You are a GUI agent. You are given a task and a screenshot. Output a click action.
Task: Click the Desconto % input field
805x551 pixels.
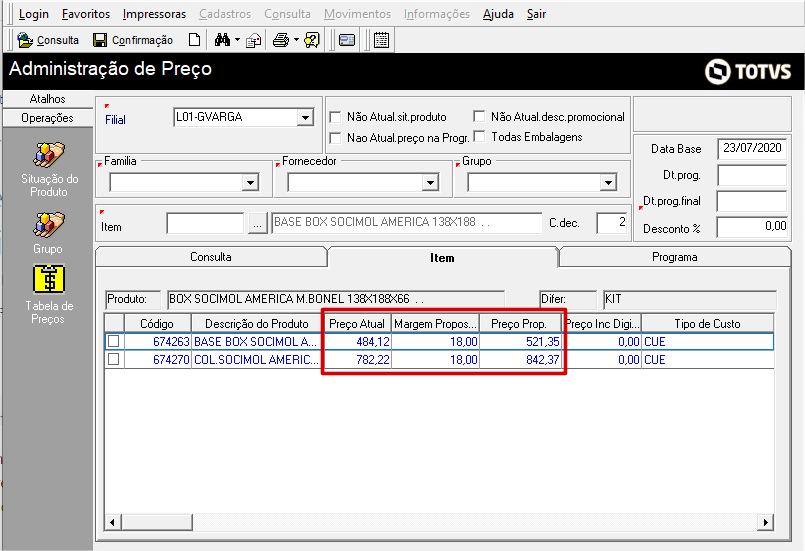pyautogui.click(x=752, y=226)
